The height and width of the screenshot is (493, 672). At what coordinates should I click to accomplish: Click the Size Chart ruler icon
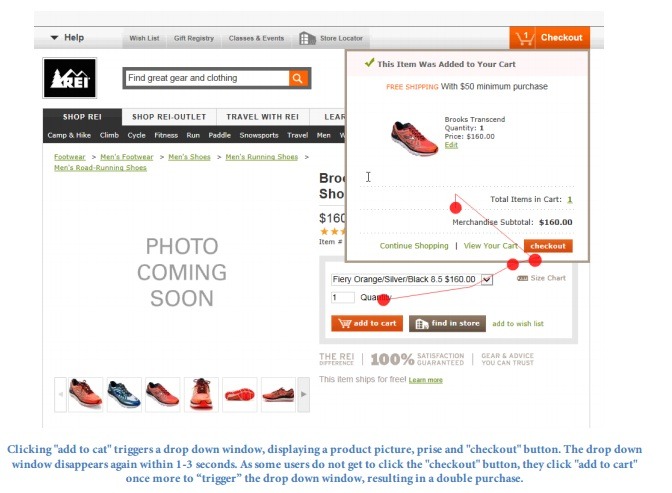coord(522,278)
